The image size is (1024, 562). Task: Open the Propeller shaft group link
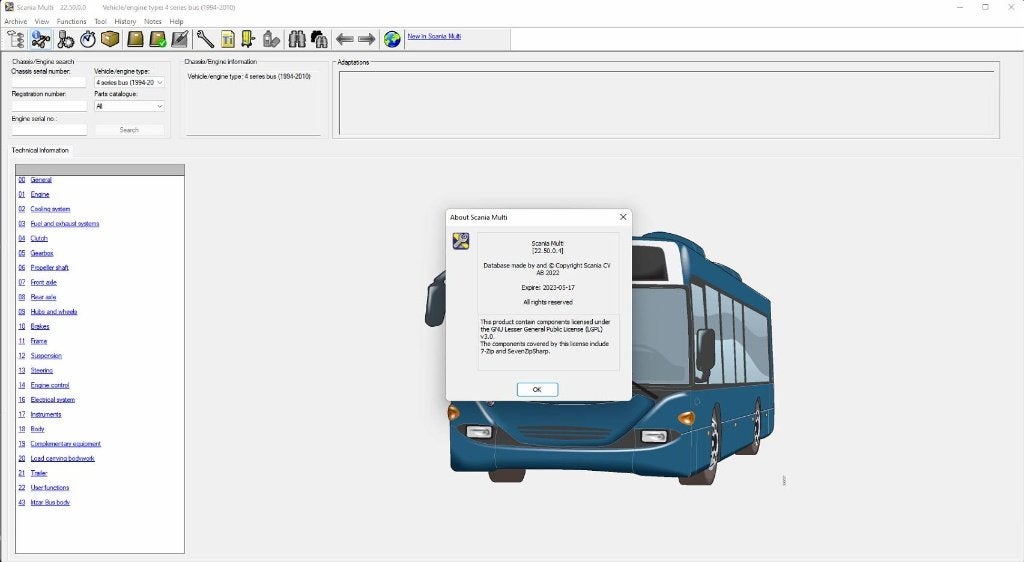50,268
